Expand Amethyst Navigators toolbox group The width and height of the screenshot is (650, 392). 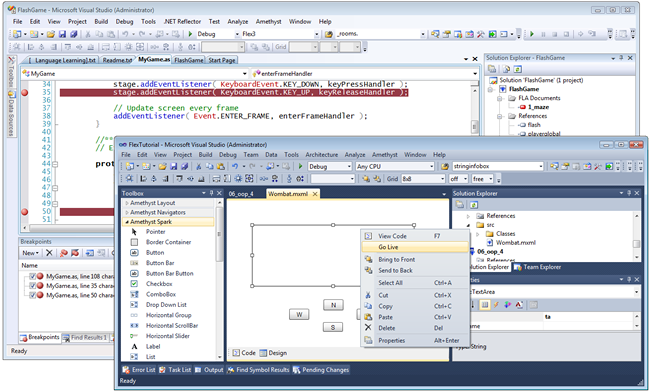click(x=126, y=213)
